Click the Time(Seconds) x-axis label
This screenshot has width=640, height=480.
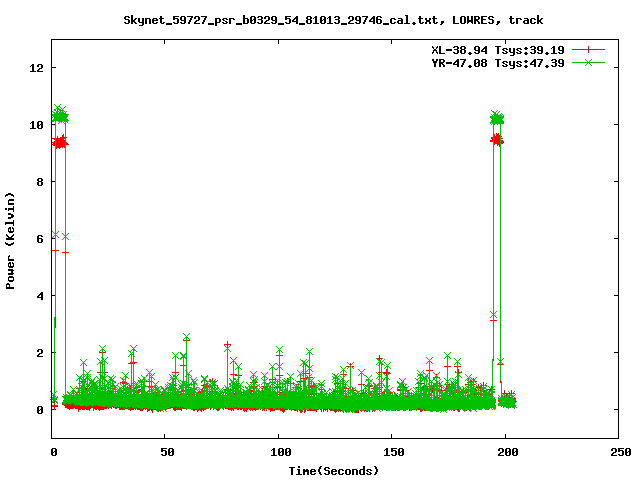[335, 470]
